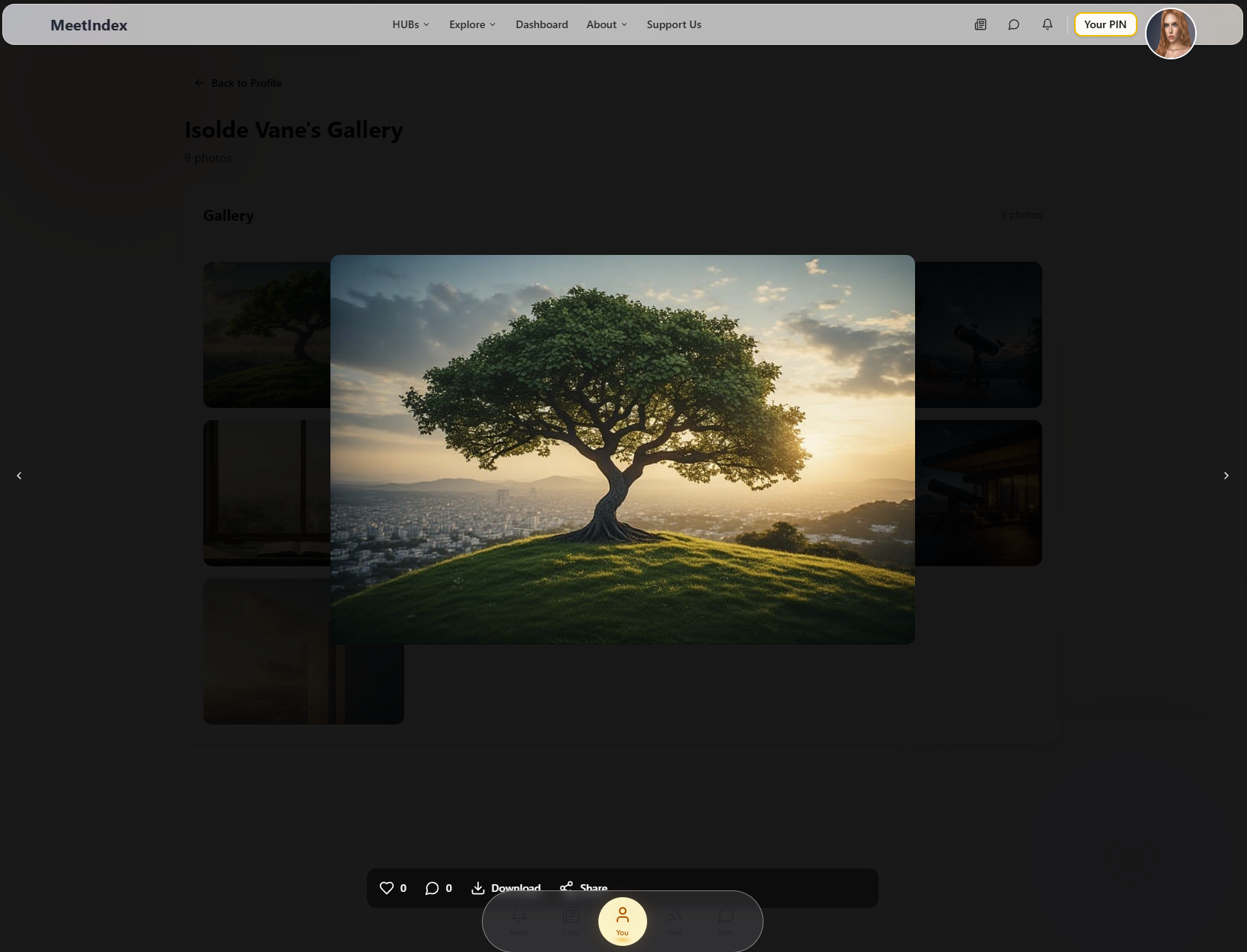Image resolution: width=1247 pixels, height=952 pixels.
Task: Select the You tab in the bottom dock
Action: click(x=623, y=922)
